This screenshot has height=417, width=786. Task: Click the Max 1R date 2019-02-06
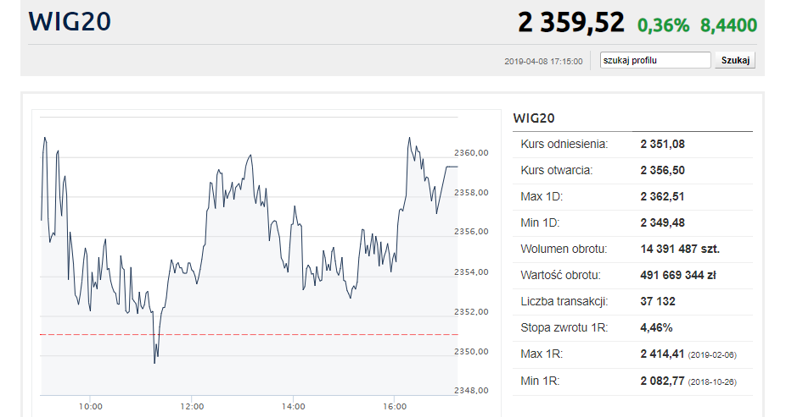pos(712,355)
